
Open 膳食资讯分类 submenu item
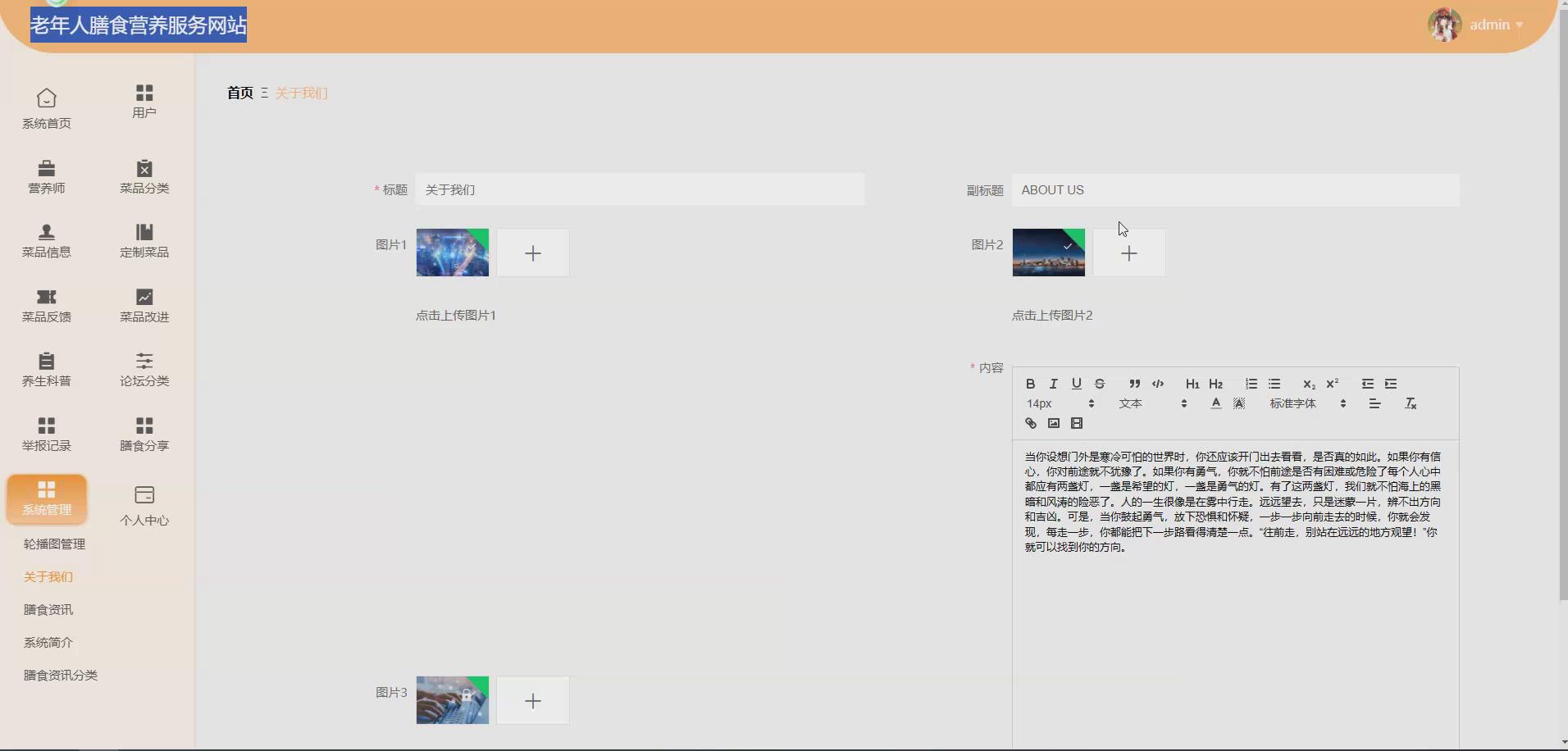61,676
